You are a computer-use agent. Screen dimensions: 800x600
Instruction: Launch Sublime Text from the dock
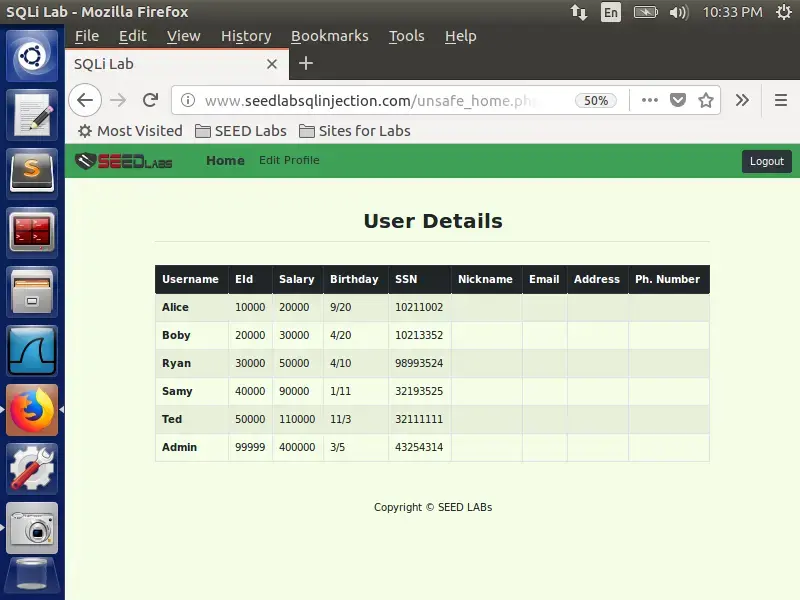tap(32, 173)
